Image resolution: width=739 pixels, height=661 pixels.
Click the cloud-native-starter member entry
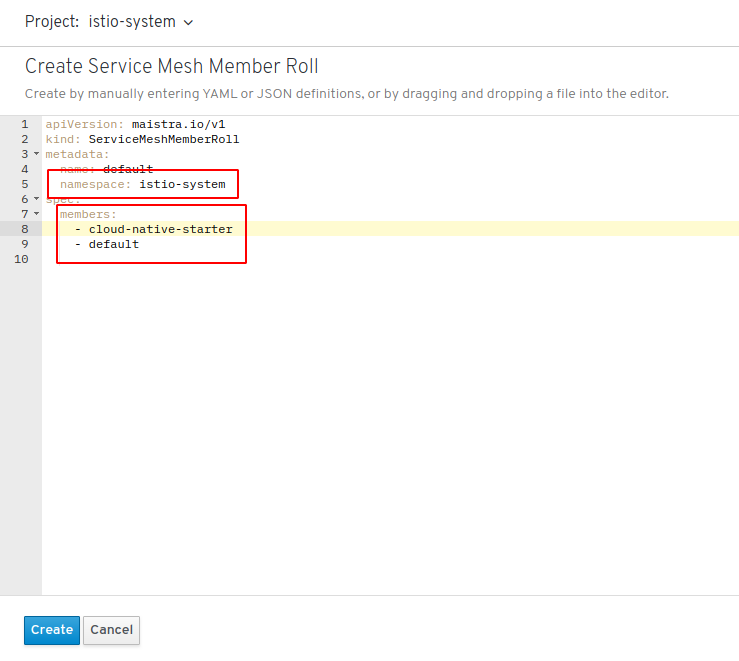click(161, 229)
